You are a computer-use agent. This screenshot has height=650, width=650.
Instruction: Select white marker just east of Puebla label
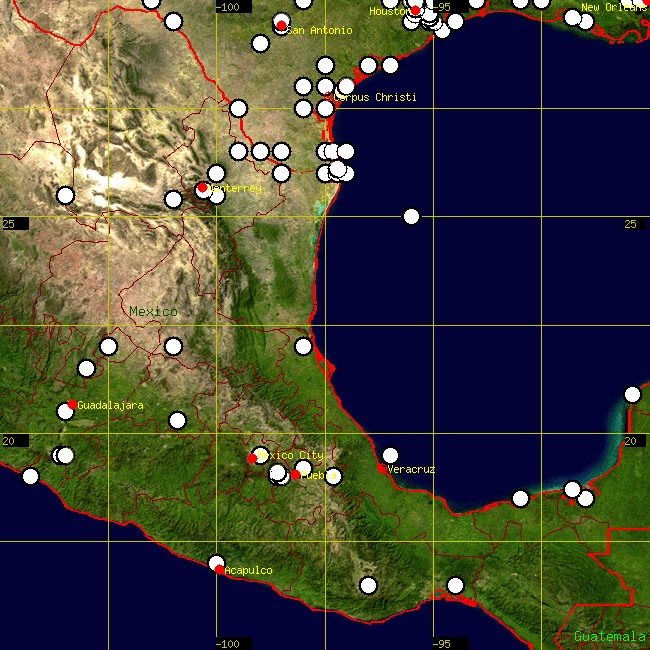(x=333, y=476)
